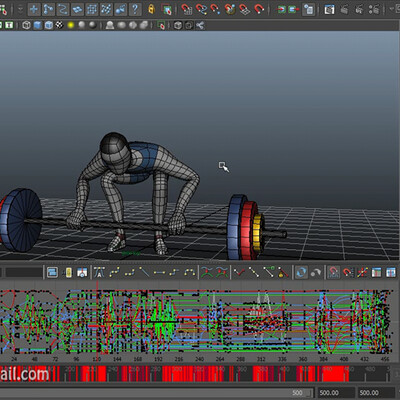Toggle isolate select icon in viewport toolbar

[x=161, y=25]
